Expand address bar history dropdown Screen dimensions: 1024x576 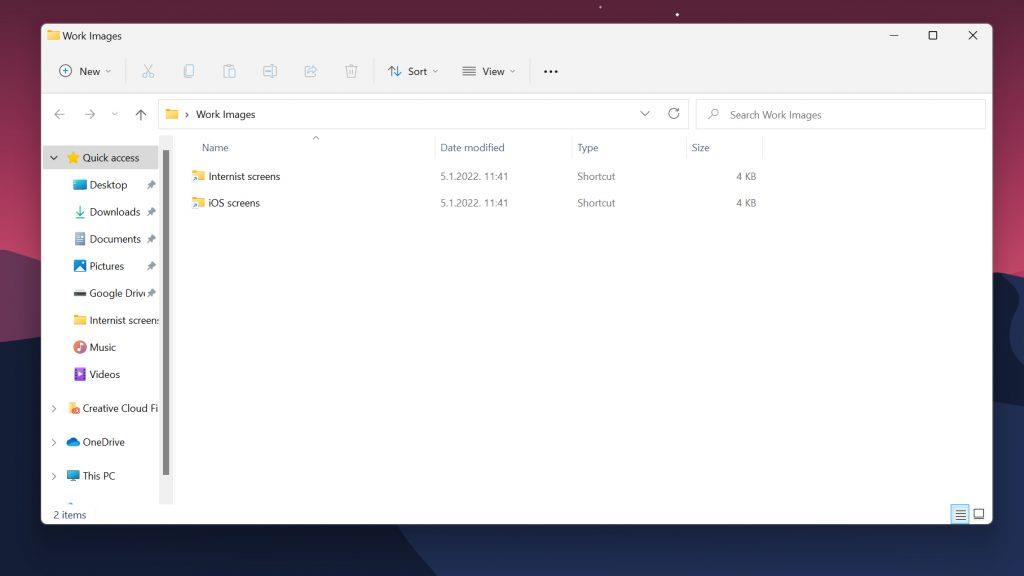[645, 114]
